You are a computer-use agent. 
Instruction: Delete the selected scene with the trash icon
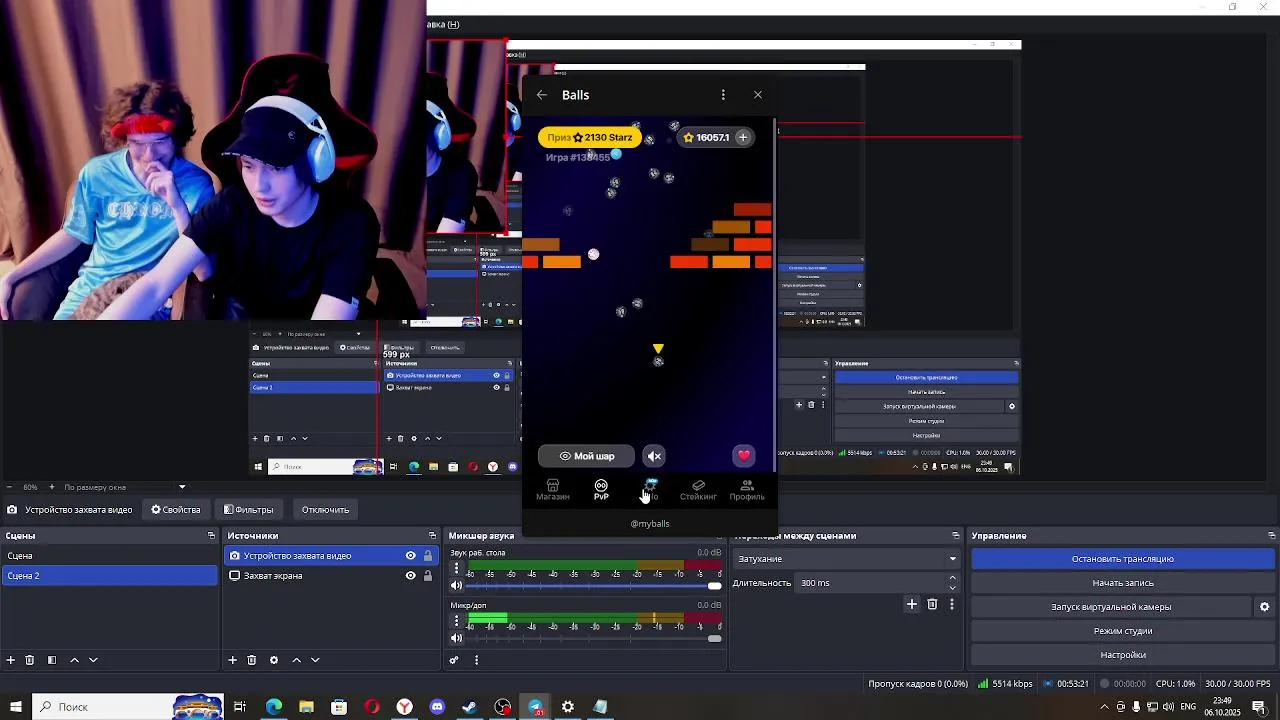(x=30, y=660)
